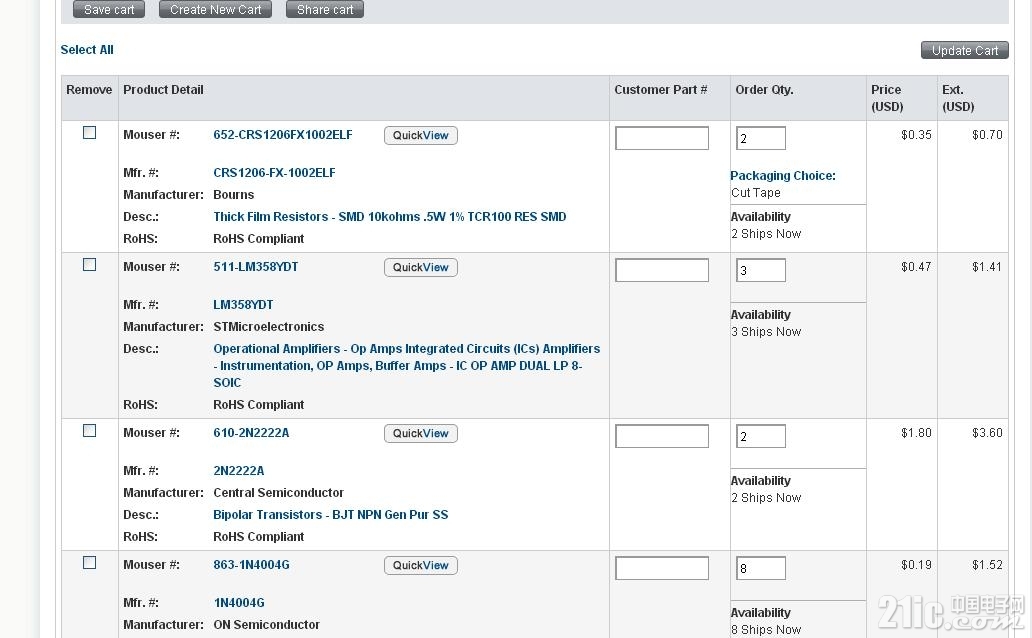The width and height of the screenshot is (1032, 638).
Task: Click manufacturer name ON Semiconductor
Action: coord(267,624)
